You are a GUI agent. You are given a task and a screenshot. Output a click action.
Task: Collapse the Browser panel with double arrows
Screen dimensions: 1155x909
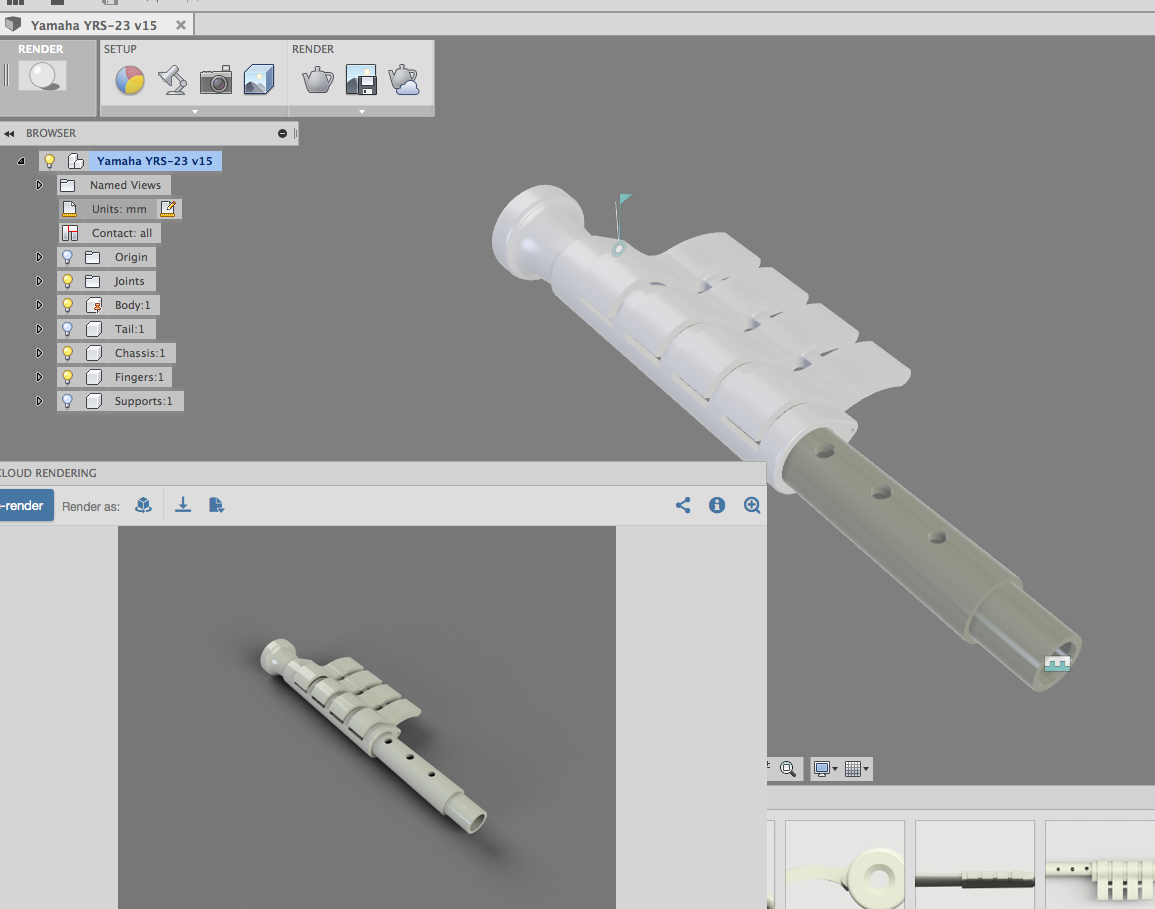point(9,133)
